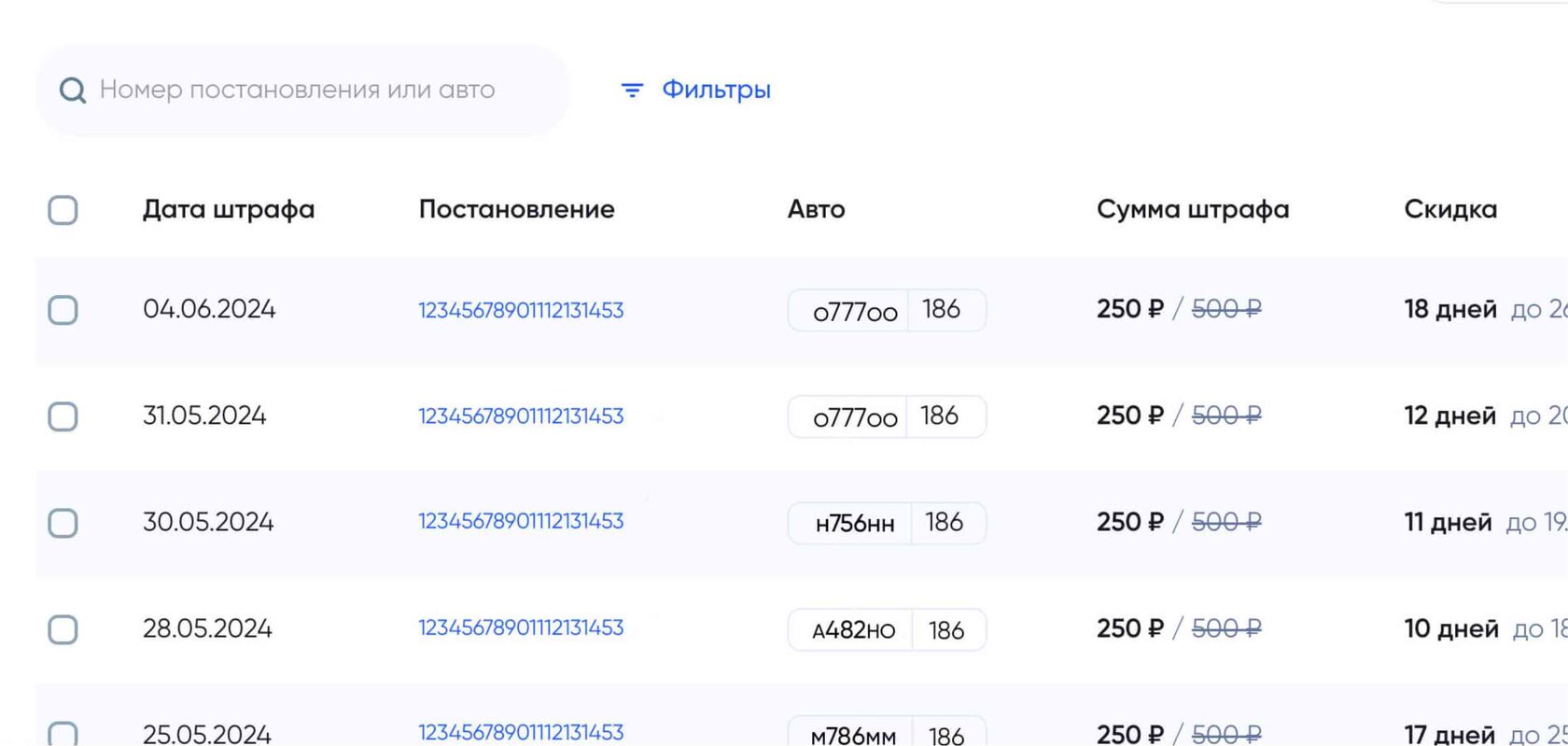Select the checkbox for 31.05.2024 fine
This screenshot has height=746, width=1568.
pyautogui.click(x=63, y=416)
